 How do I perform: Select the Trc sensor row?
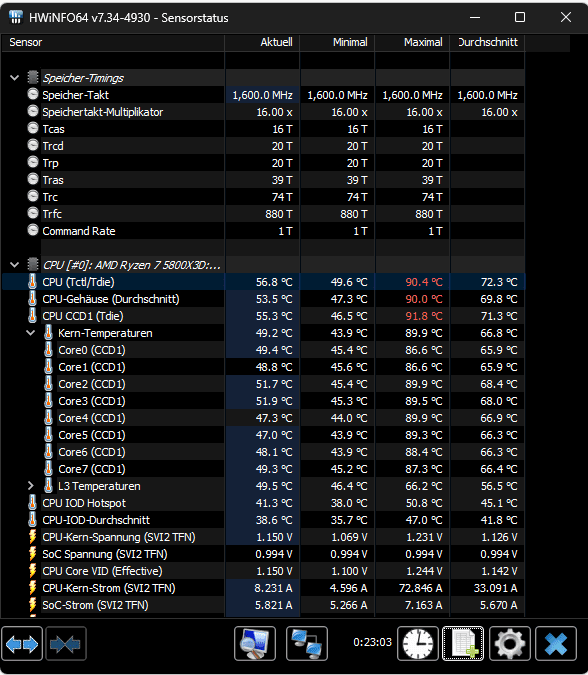point(263,197)
